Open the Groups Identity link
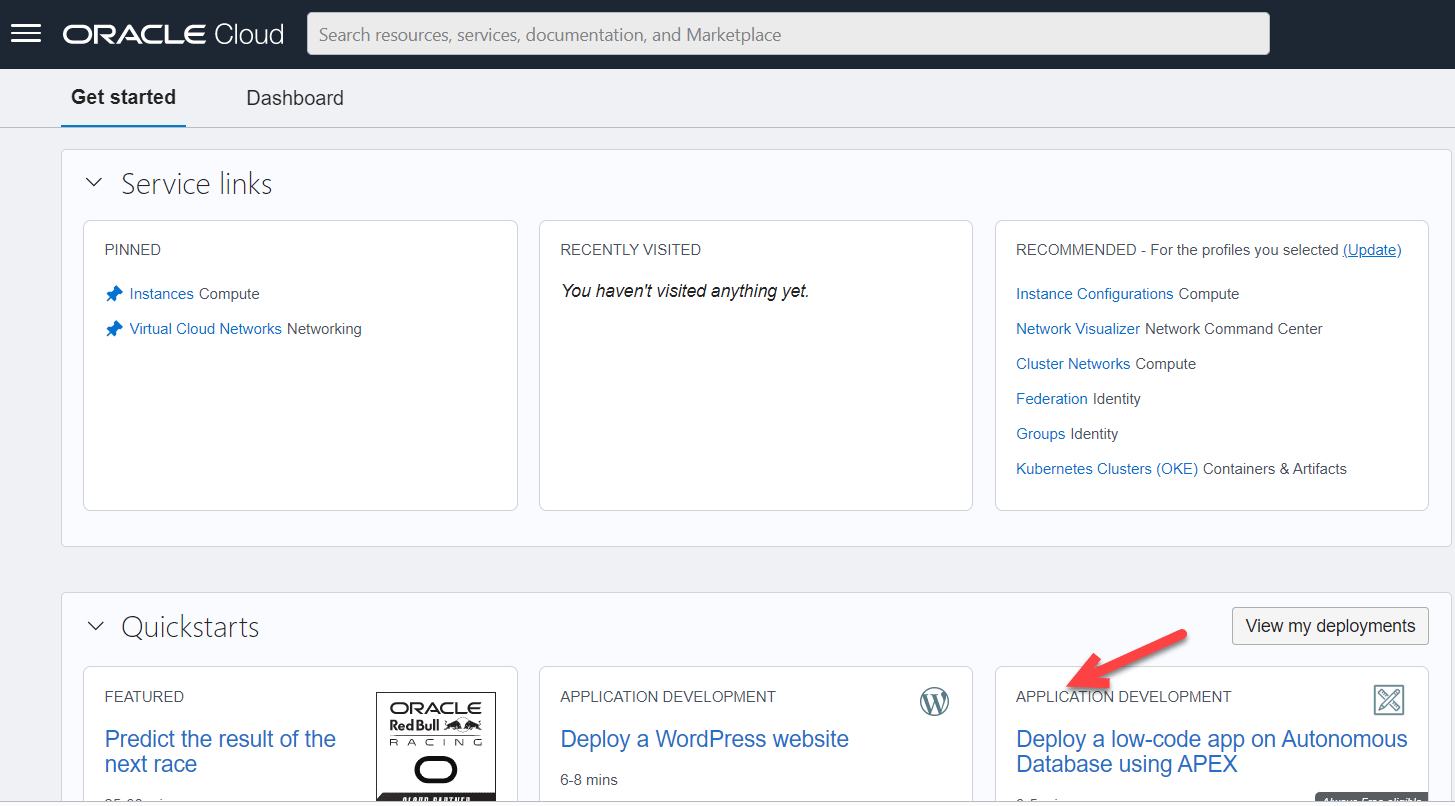This screenshot has height=806, width=1455. click(x=1041, y=434)
